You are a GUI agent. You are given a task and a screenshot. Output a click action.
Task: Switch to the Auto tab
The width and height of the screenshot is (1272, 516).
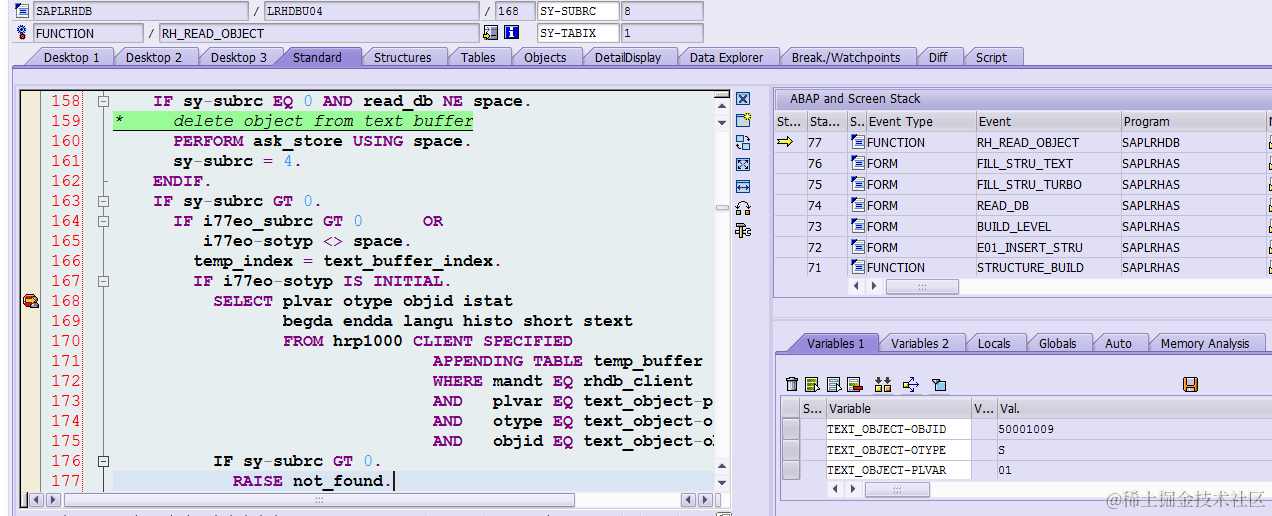tap(1118, 343)
